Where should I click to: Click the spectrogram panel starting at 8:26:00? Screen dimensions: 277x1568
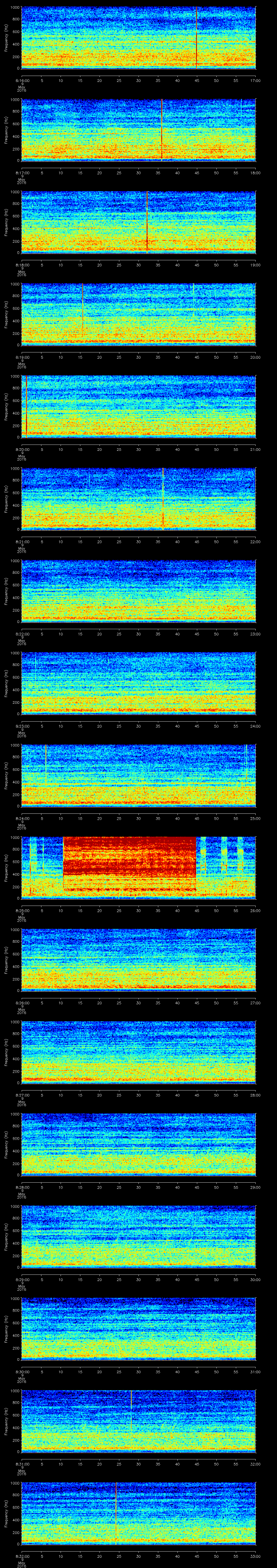point(138,960)
